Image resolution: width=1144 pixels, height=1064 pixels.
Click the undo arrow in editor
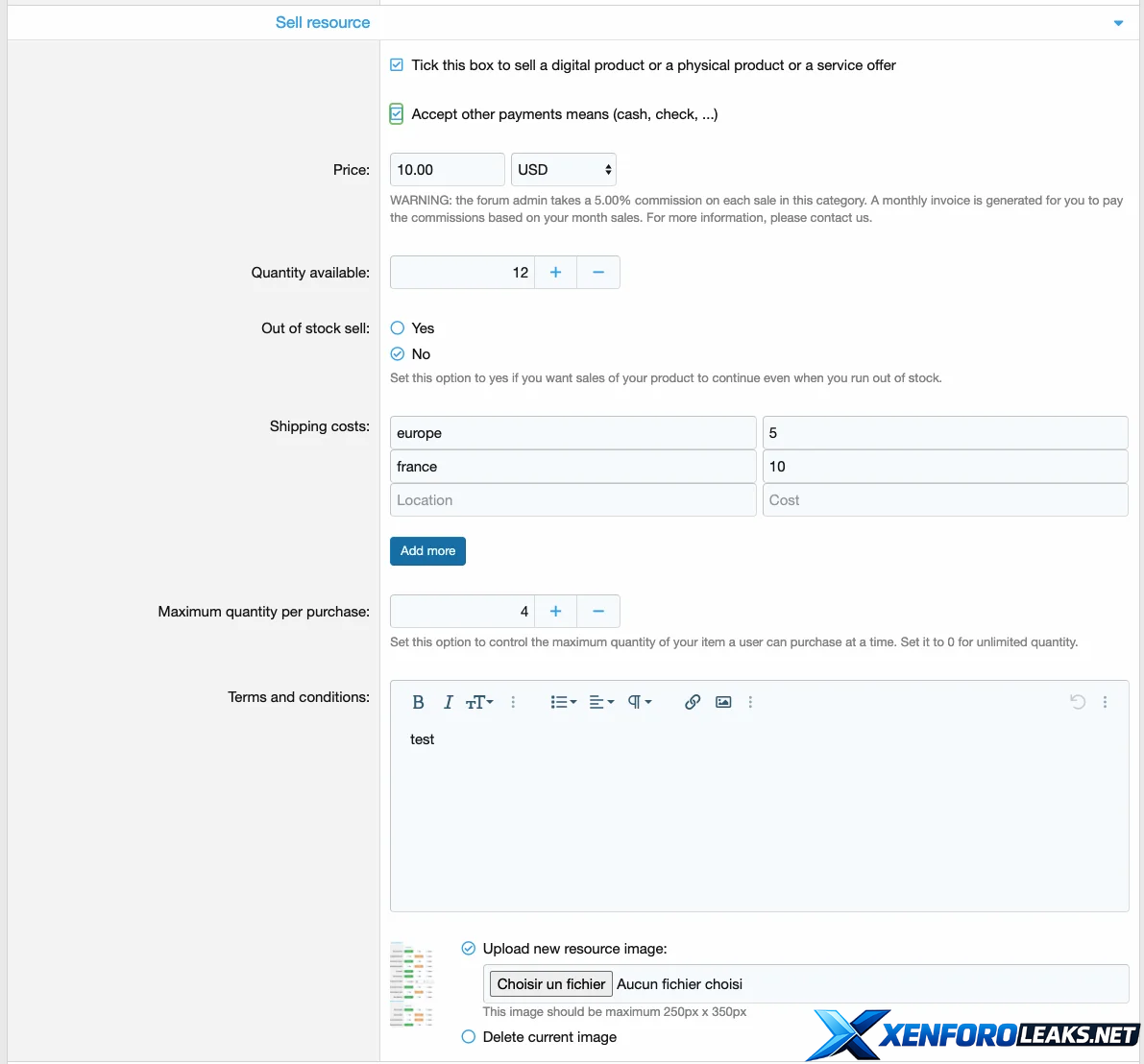[1078, 702]
